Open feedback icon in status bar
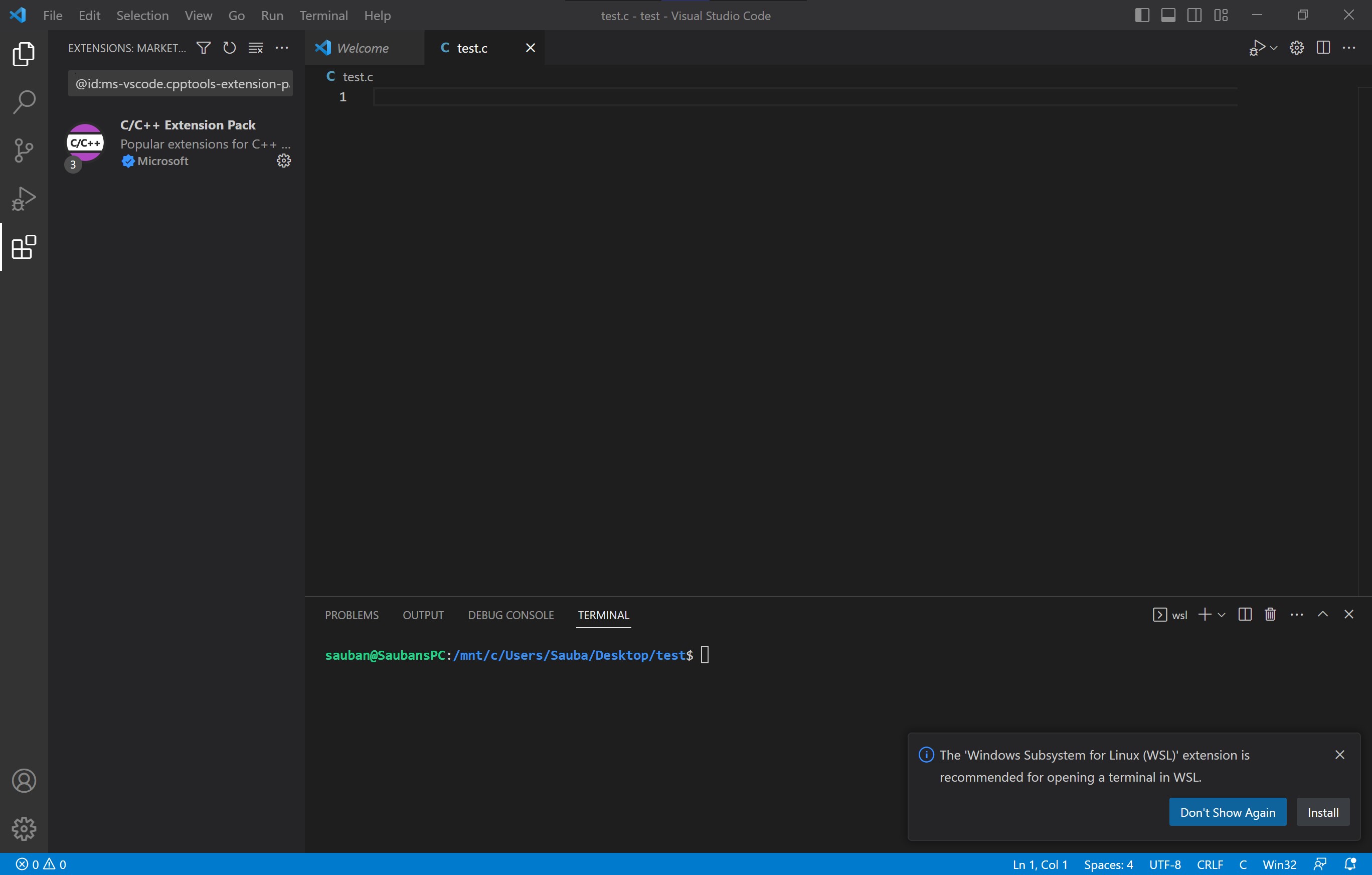This screenshot has width=1372, height=875. tap(1319, 864)
